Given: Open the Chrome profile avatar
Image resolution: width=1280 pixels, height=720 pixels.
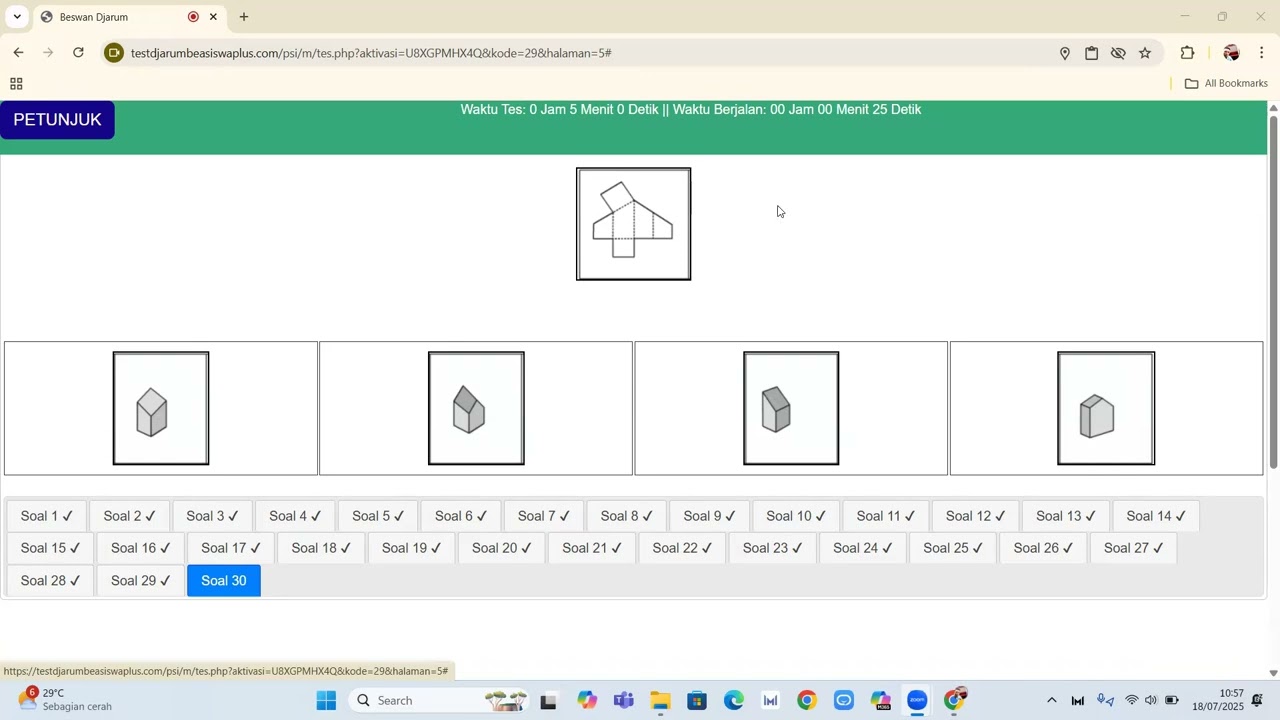Looking at the screenshot, I should click(1231, 53).
